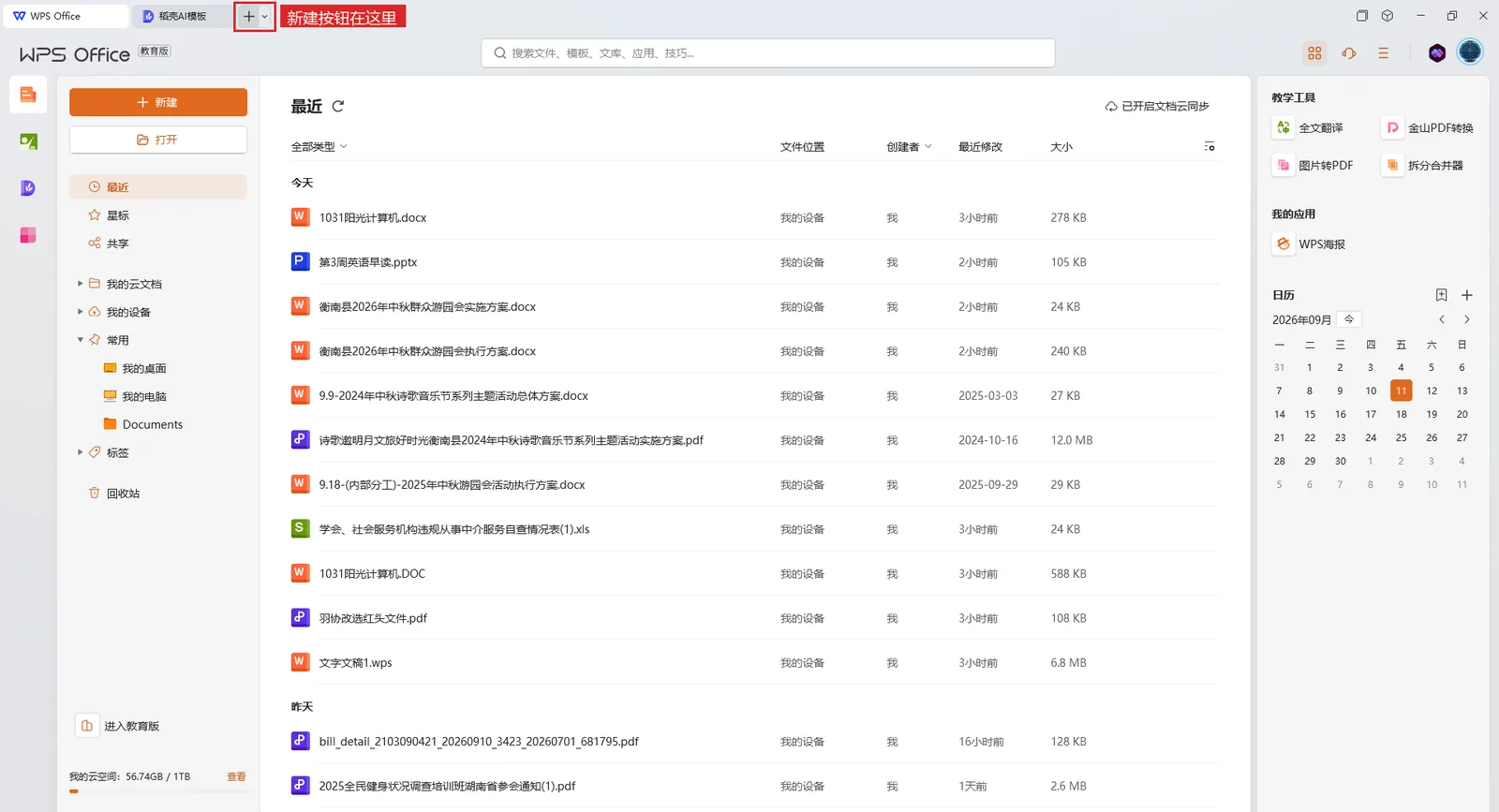The height and width of the screenshot is (812, 1499).
Task: Go to next month in calendar
Action: (x=1467, y=320)
